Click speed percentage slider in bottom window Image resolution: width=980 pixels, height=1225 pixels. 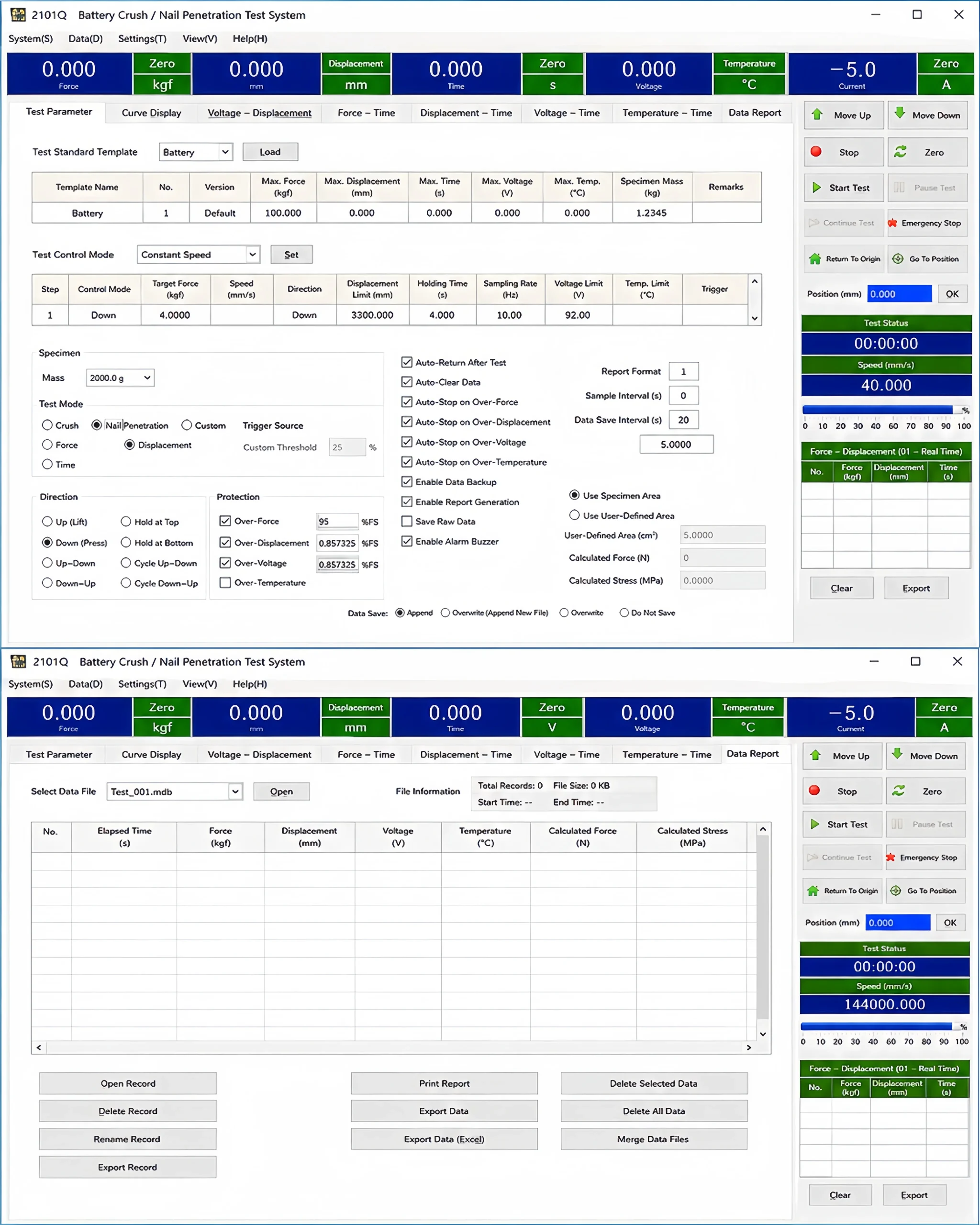click(x=883, y=1026)
